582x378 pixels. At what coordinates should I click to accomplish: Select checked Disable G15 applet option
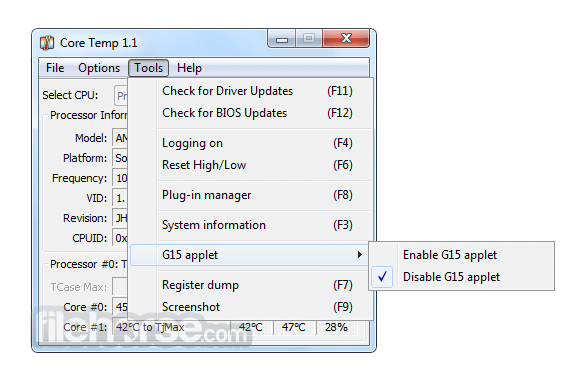[461, 277]
